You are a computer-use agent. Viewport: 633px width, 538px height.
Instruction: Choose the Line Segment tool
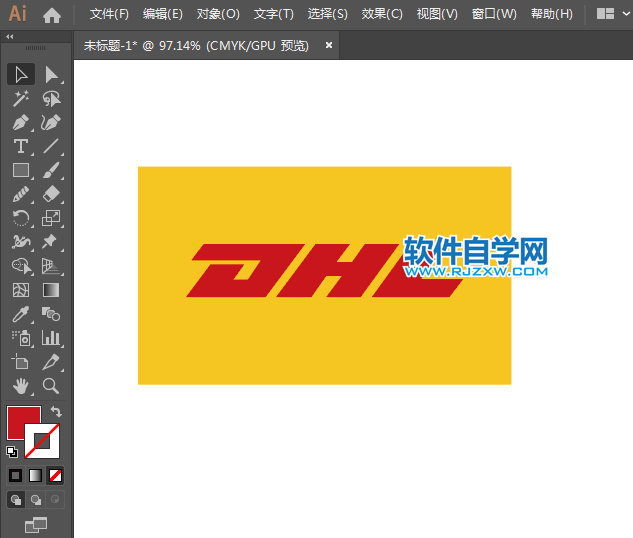51,146
